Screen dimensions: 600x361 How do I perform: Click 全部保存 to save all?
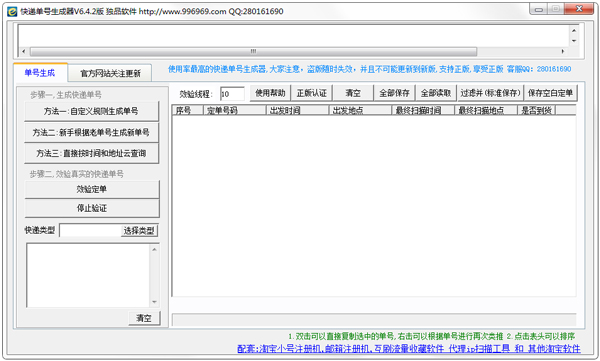[395, 93]
